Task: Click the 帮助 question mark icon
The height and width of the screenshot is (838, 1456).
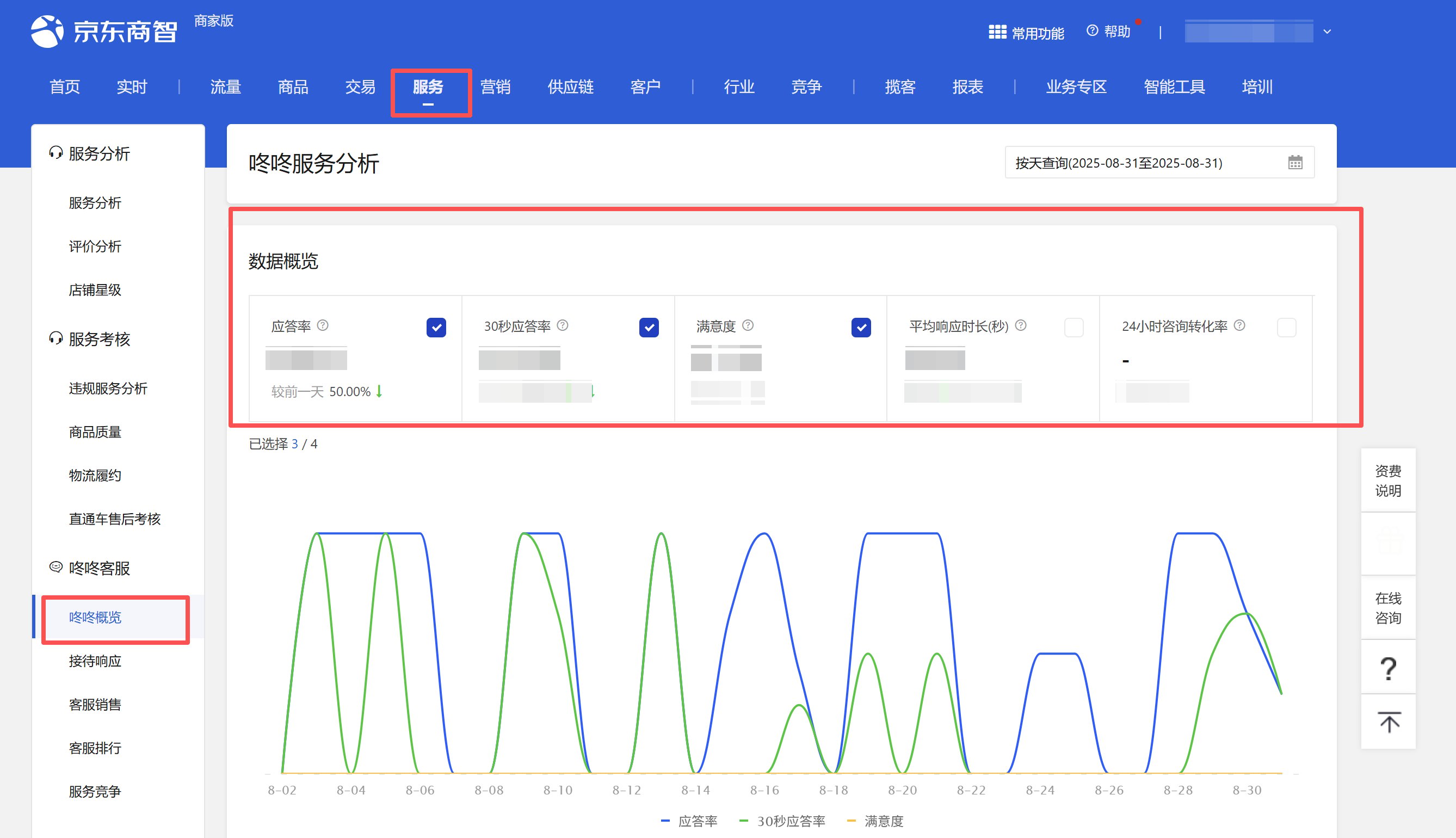Action: tap(1091, 30)
